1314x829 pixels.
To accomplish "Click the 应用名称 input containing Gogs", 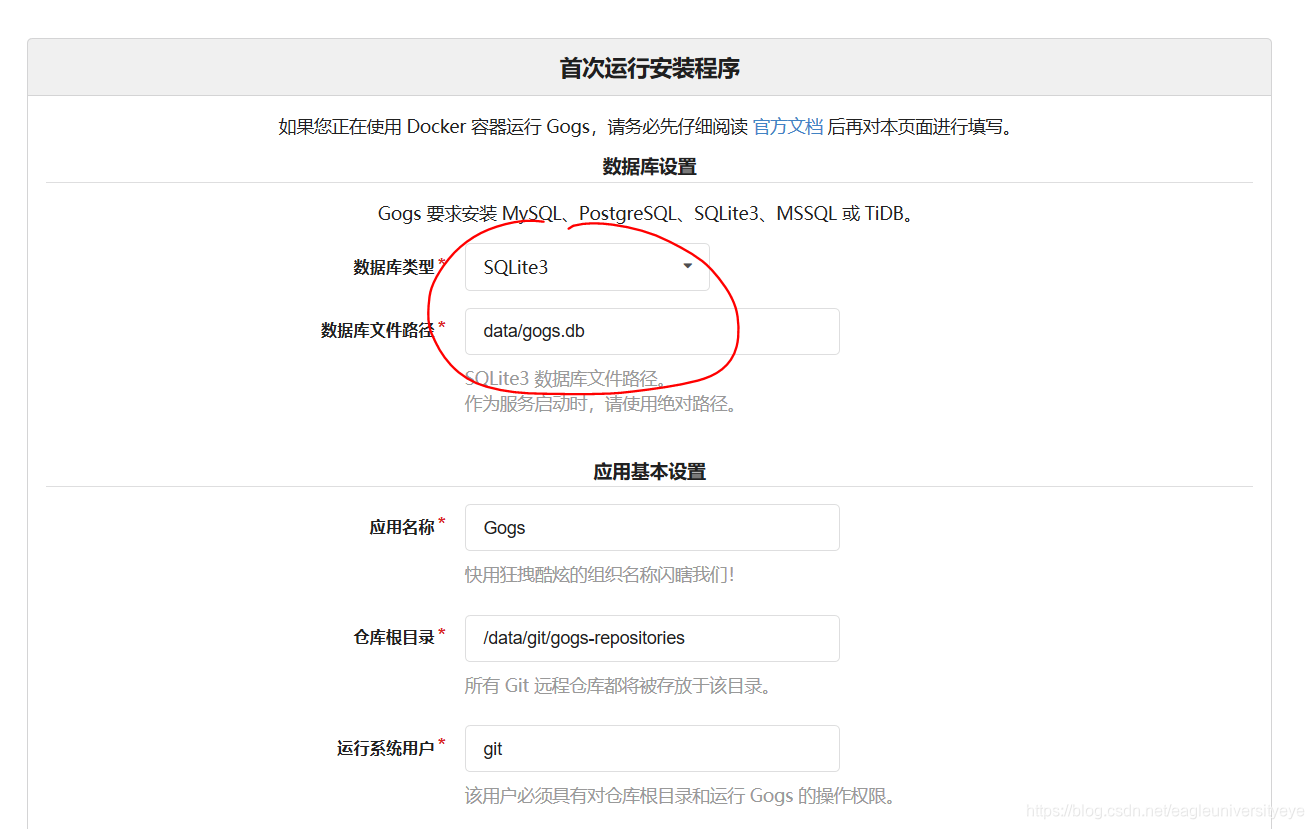I will pos(652,527).
